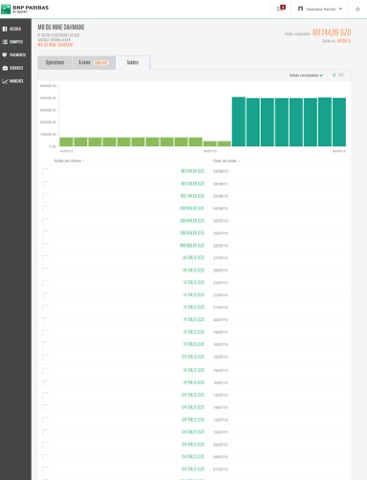Image resolution: width=367 pixels, height=480 pixels.
Task: Open the messages icon with red badge
Action: coord(281,8)
